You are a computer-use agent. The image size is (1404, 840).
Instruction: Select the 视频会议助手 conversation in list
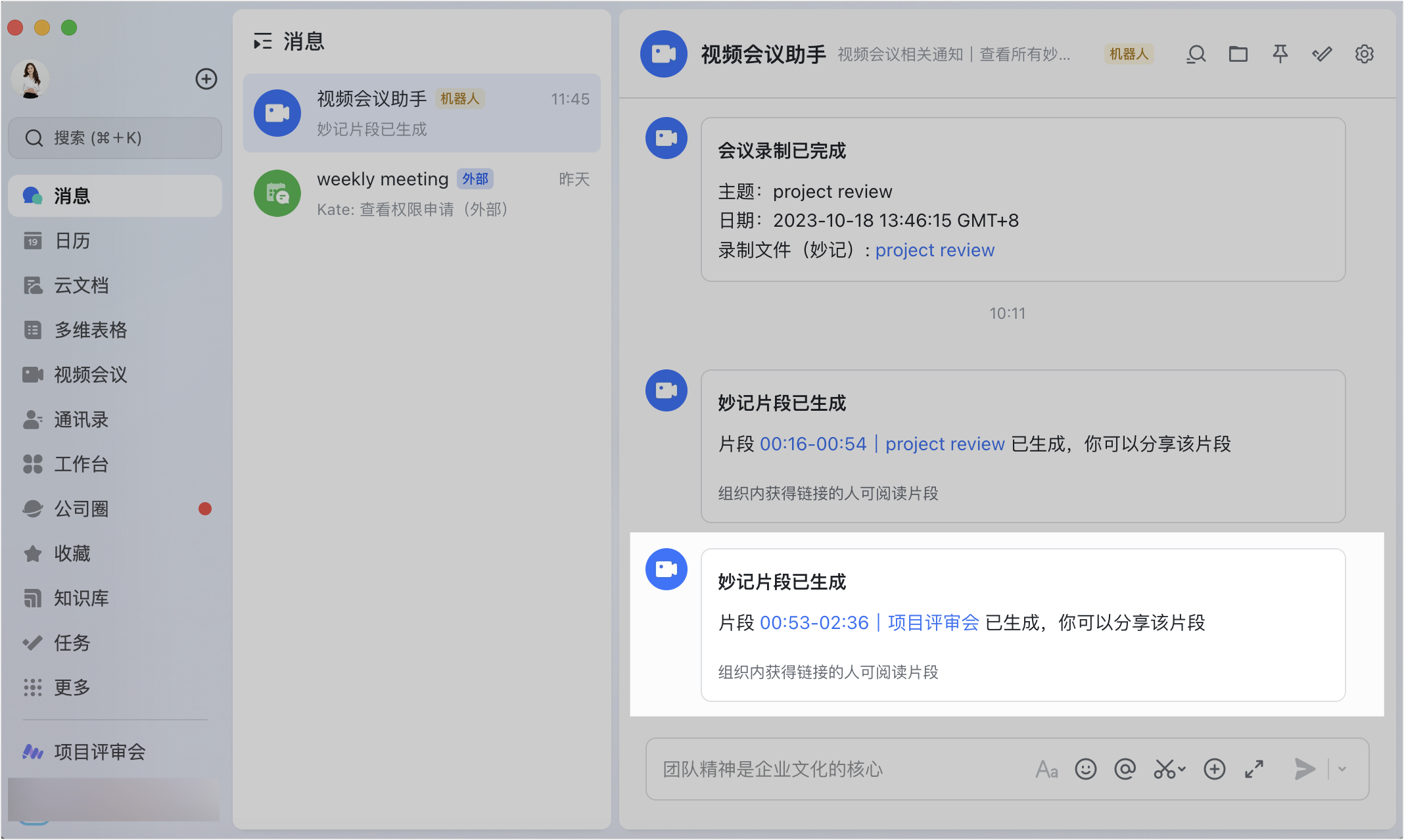coord(422,113)
